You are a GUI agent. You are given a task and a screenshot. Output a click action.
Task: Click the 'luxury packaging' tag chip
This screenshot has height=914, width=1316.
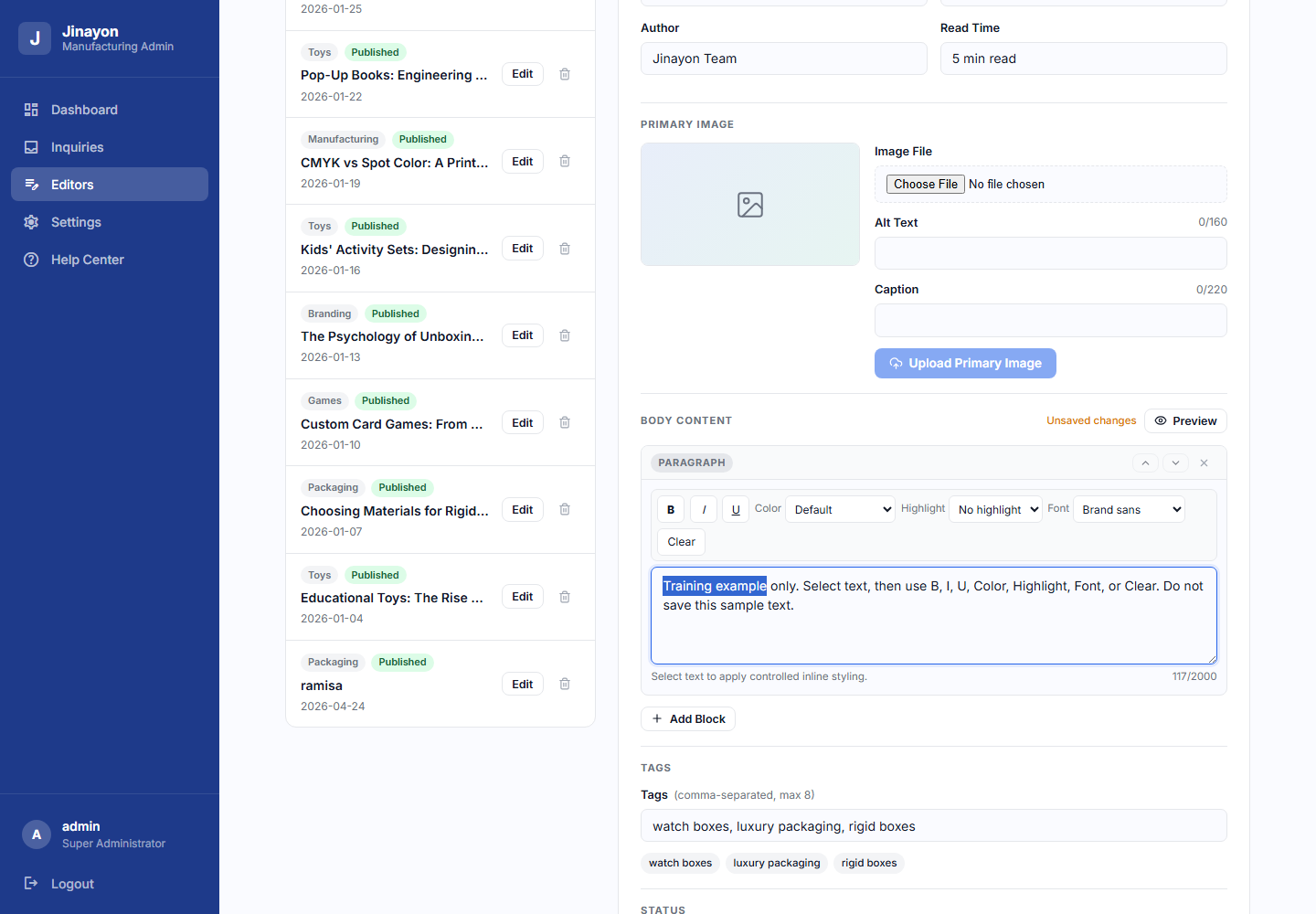coord(777,863)
